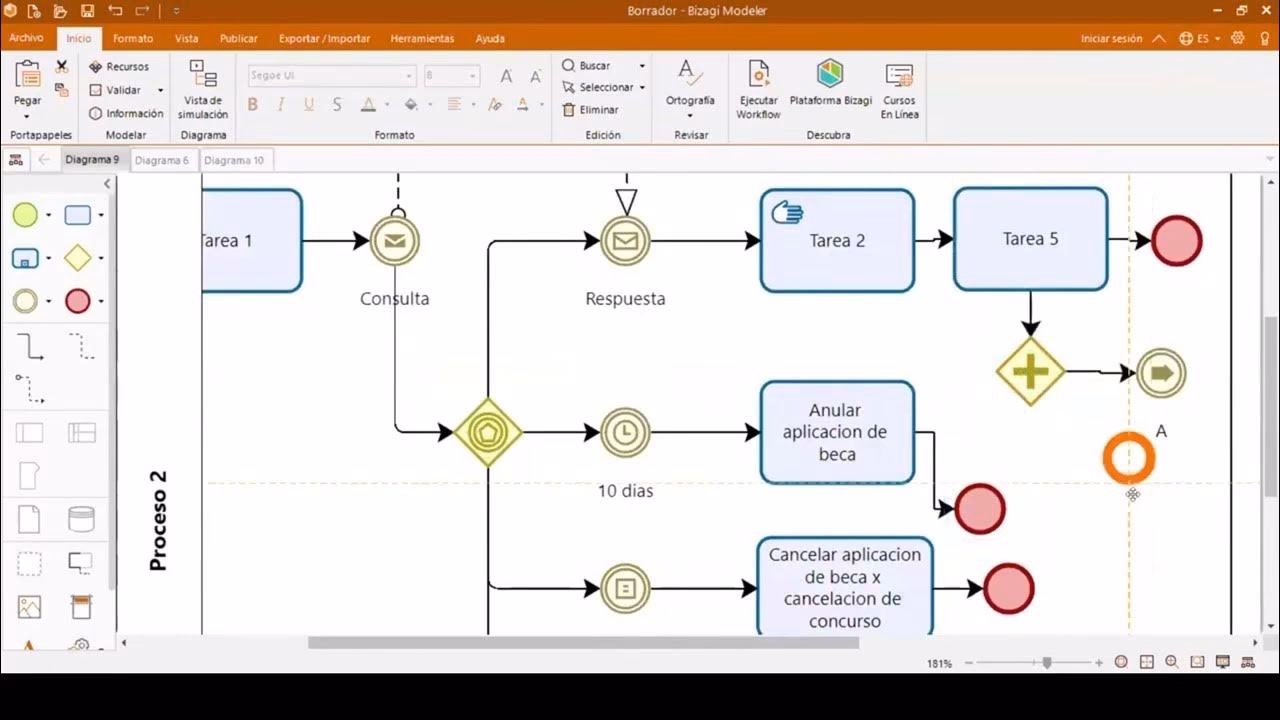Open Vista de simulación
The width and height of the screenshot is (1280, 720).
[x=203, y=89]
